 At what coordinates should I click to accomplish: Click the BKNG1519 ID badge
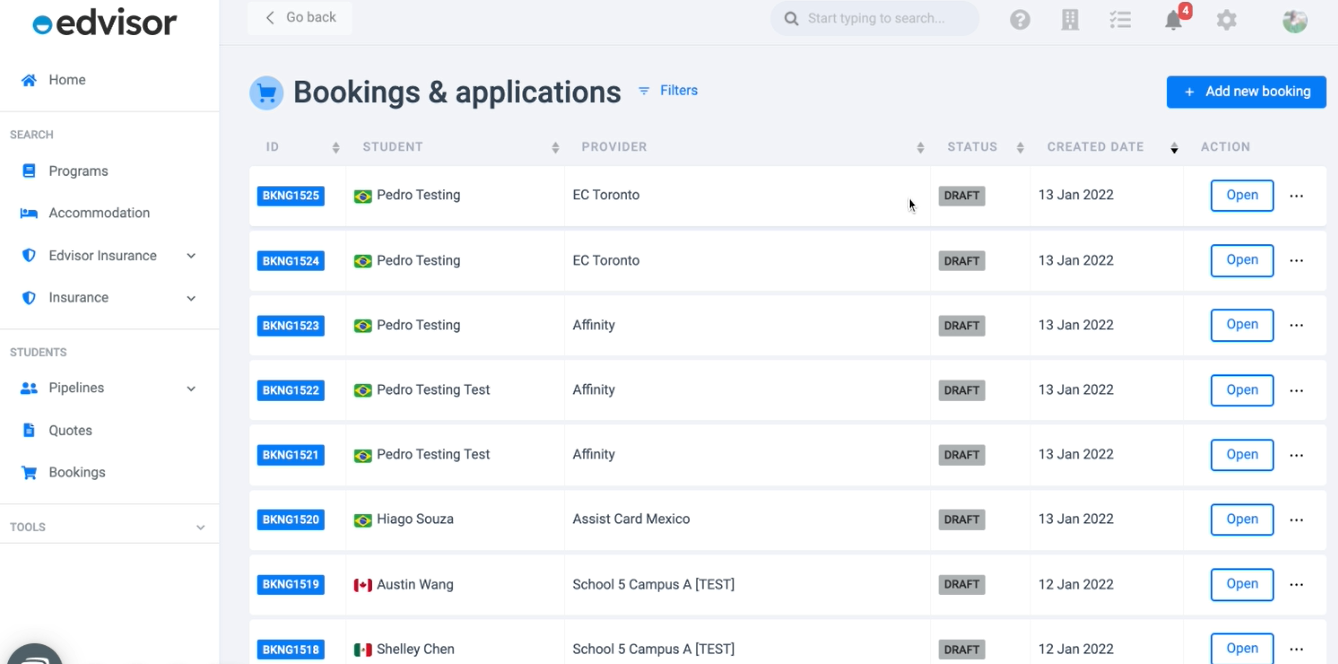click(291, 585)
